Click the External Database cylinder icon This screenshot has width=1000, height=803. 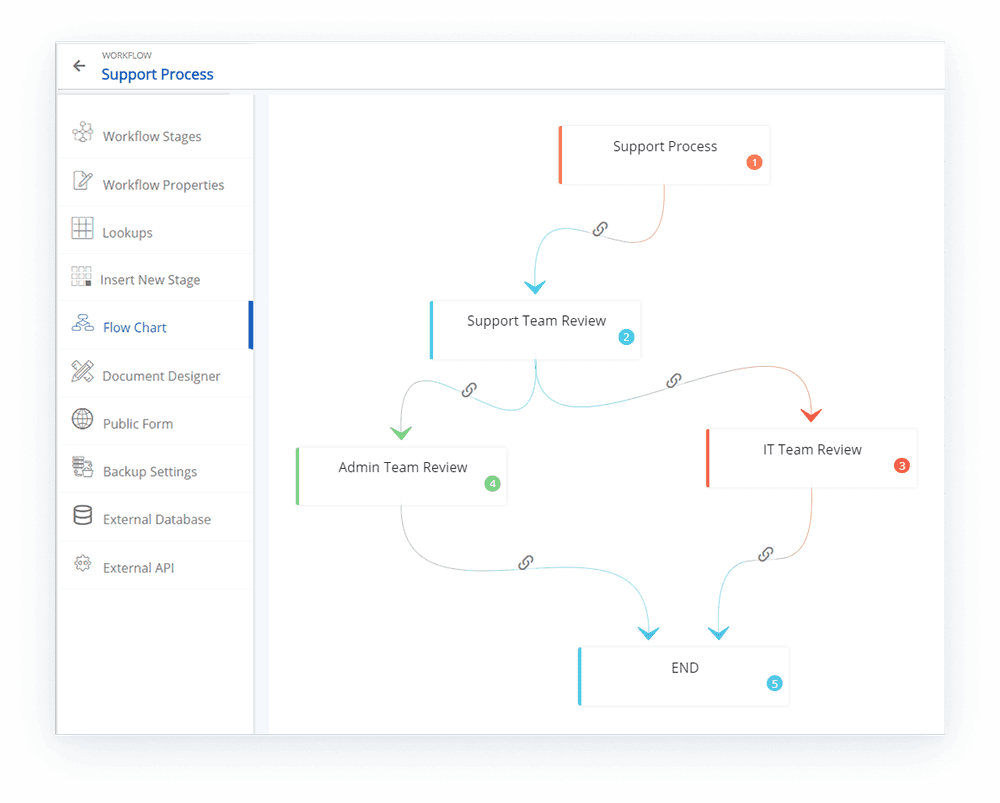click(83, 516)
